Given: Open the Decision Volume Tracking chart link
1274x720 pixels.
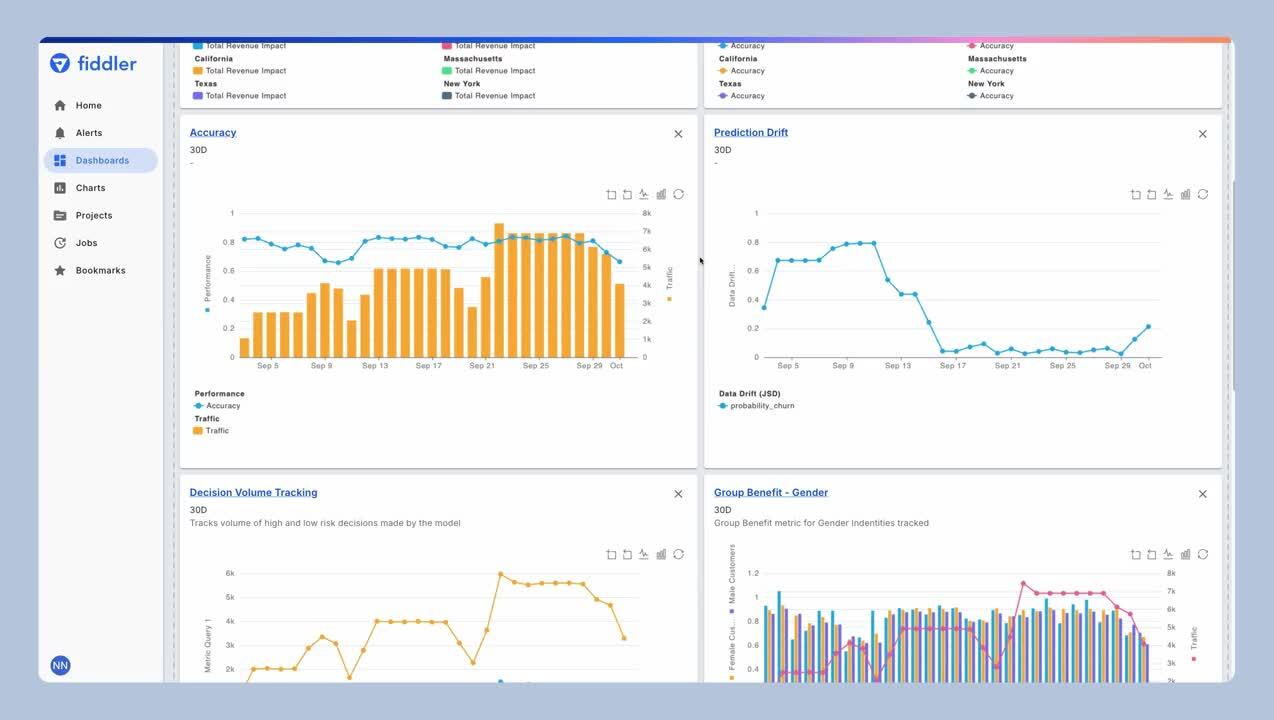Looking at the screenshot, I should tap(253, 492).
